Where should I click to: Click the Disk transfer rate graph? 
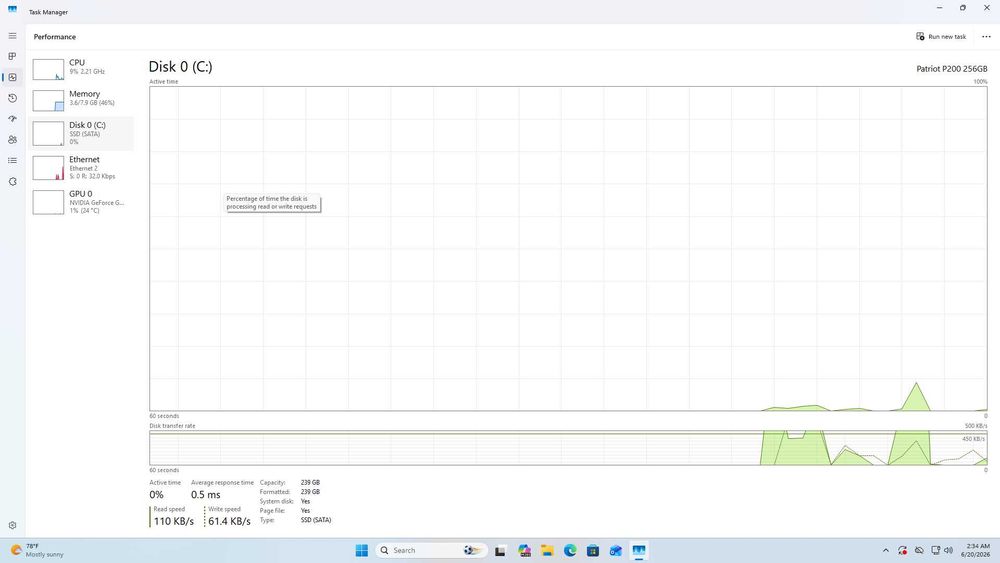[x=568, y=448]
